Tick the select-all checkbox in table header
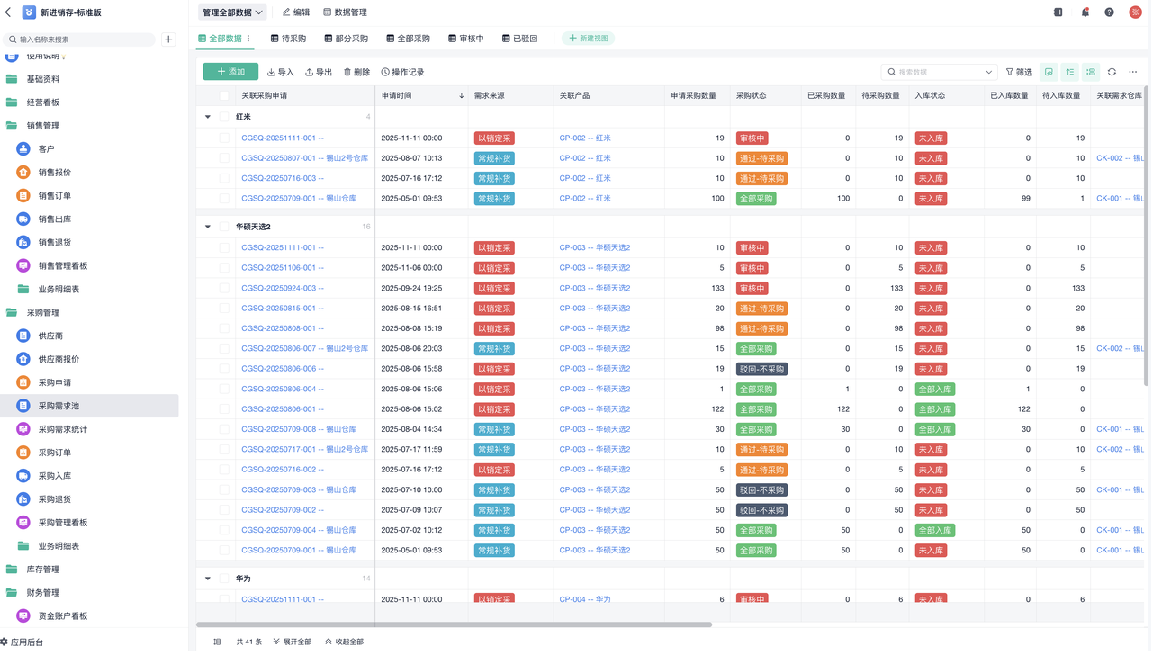The height and width of the screenshot is (651, 1151). tap(225, 96)
